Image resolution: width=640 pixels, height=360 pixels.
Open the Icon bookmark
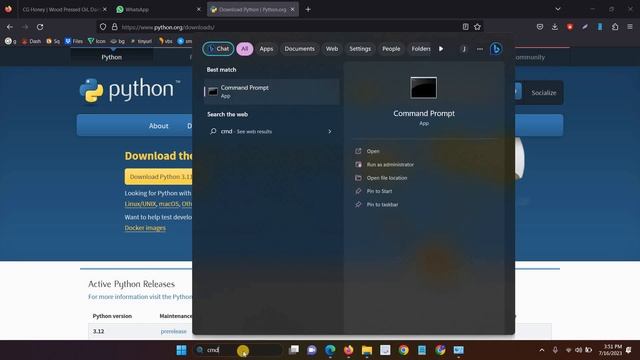click(97, 41)
